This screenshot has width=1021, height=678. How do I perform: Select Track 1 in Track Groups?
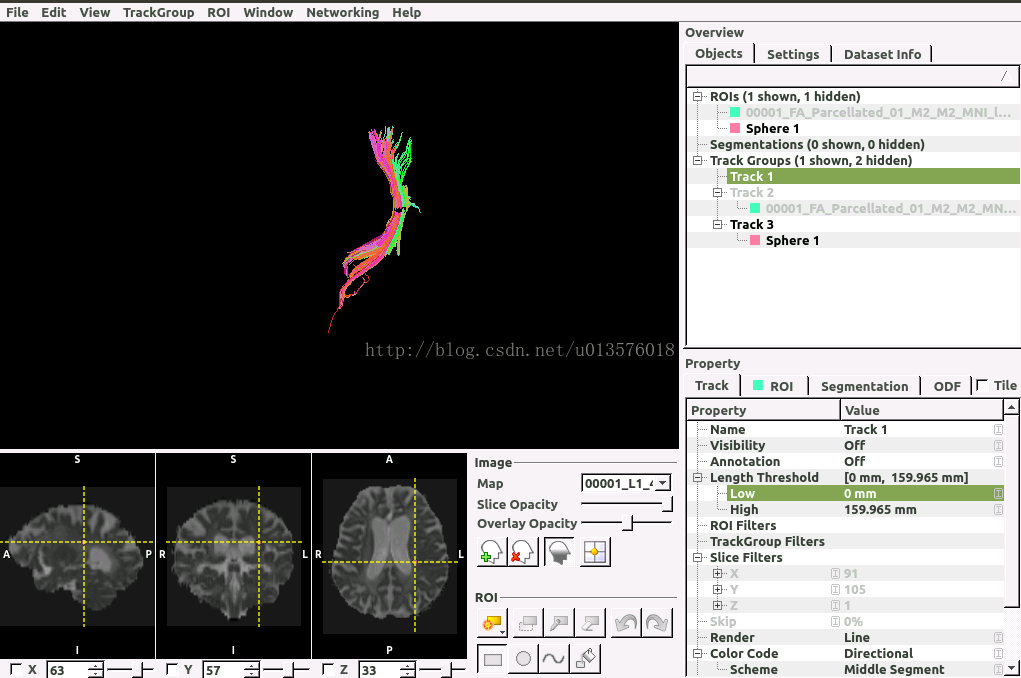tap(873, 177)
